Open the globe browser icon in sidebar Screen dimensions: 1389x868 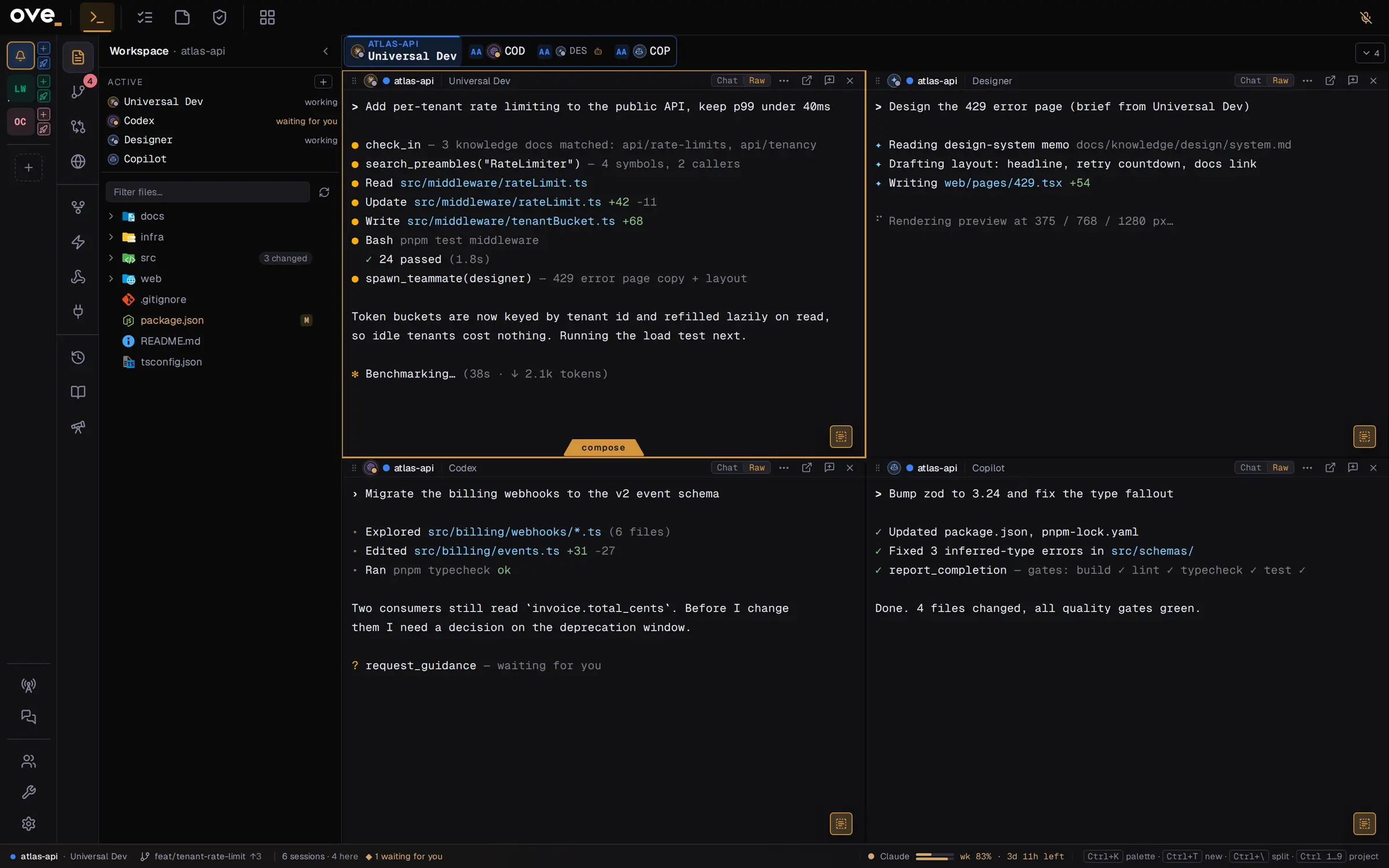point(78,161)
